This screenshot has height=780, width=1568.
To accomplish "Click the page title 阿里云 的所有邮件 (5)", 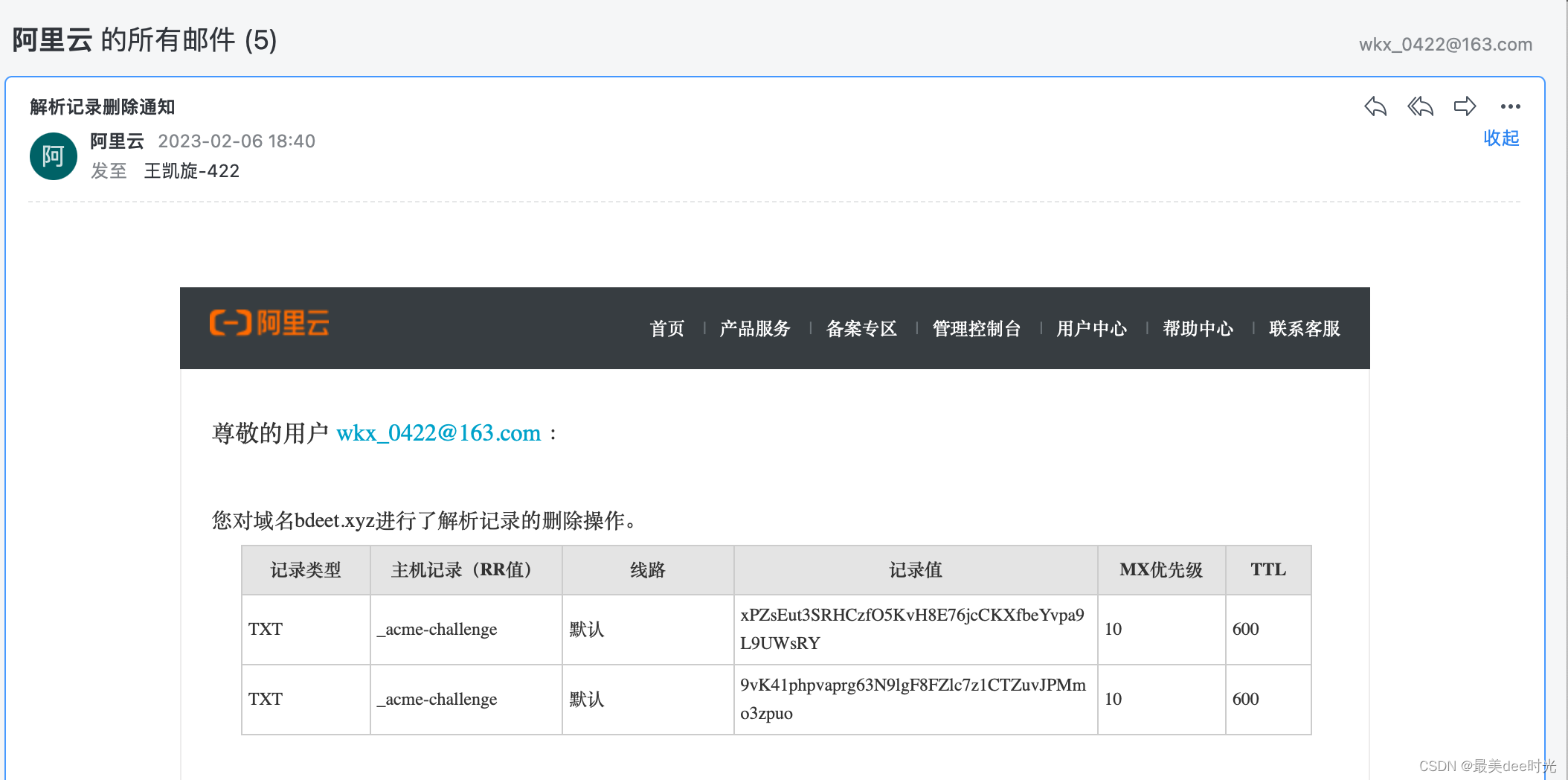I will pyautogui.click(x=144, y=40).
